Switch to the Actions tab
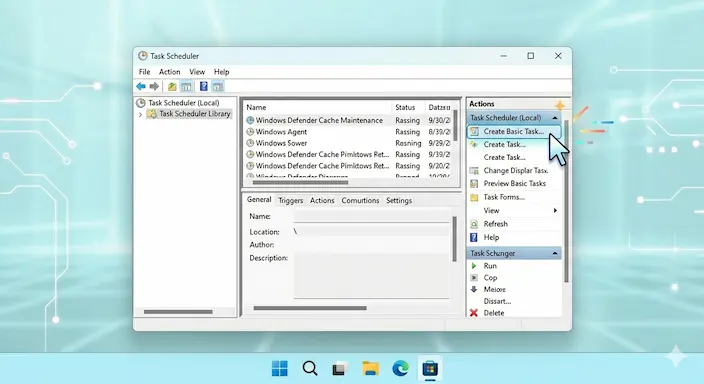The image size is (704, 384). click(322, 201)
